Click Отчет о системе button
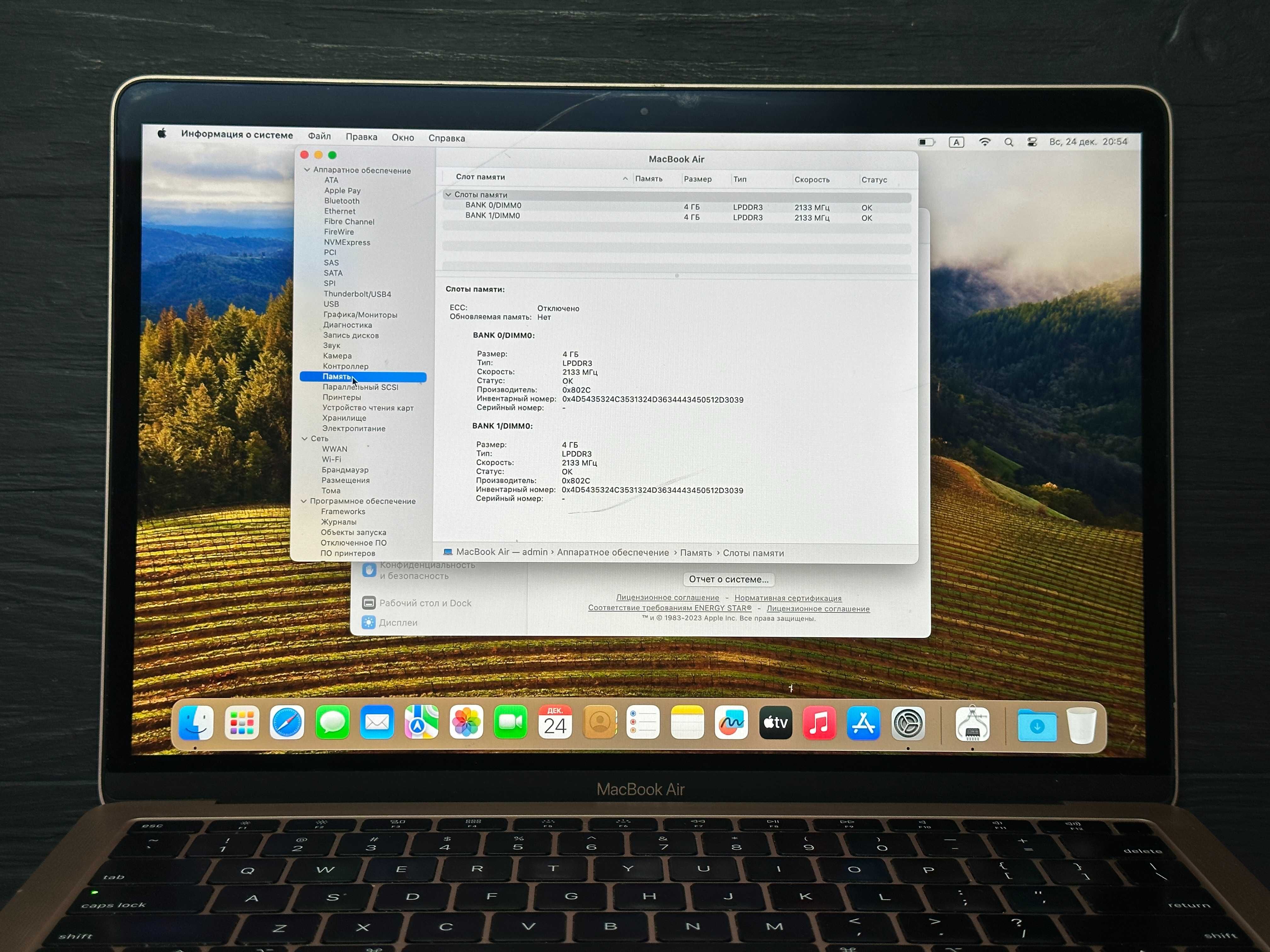Image resolution: width=1270 pixels, height=952 pixels. click(729, 580)
